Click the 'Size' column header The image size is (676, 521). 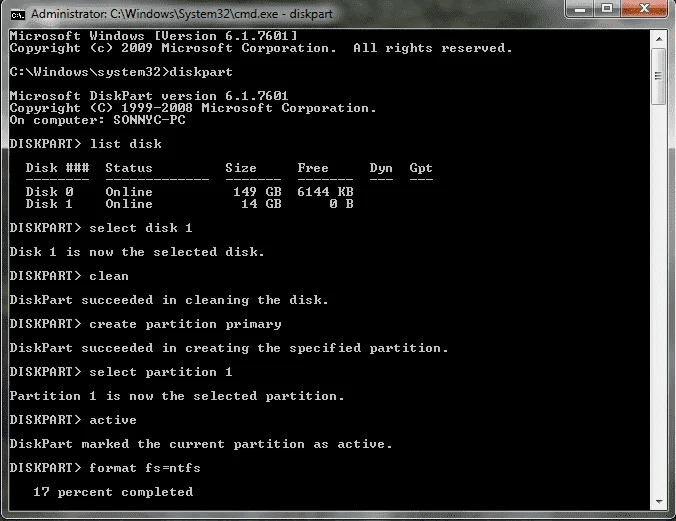241,168
